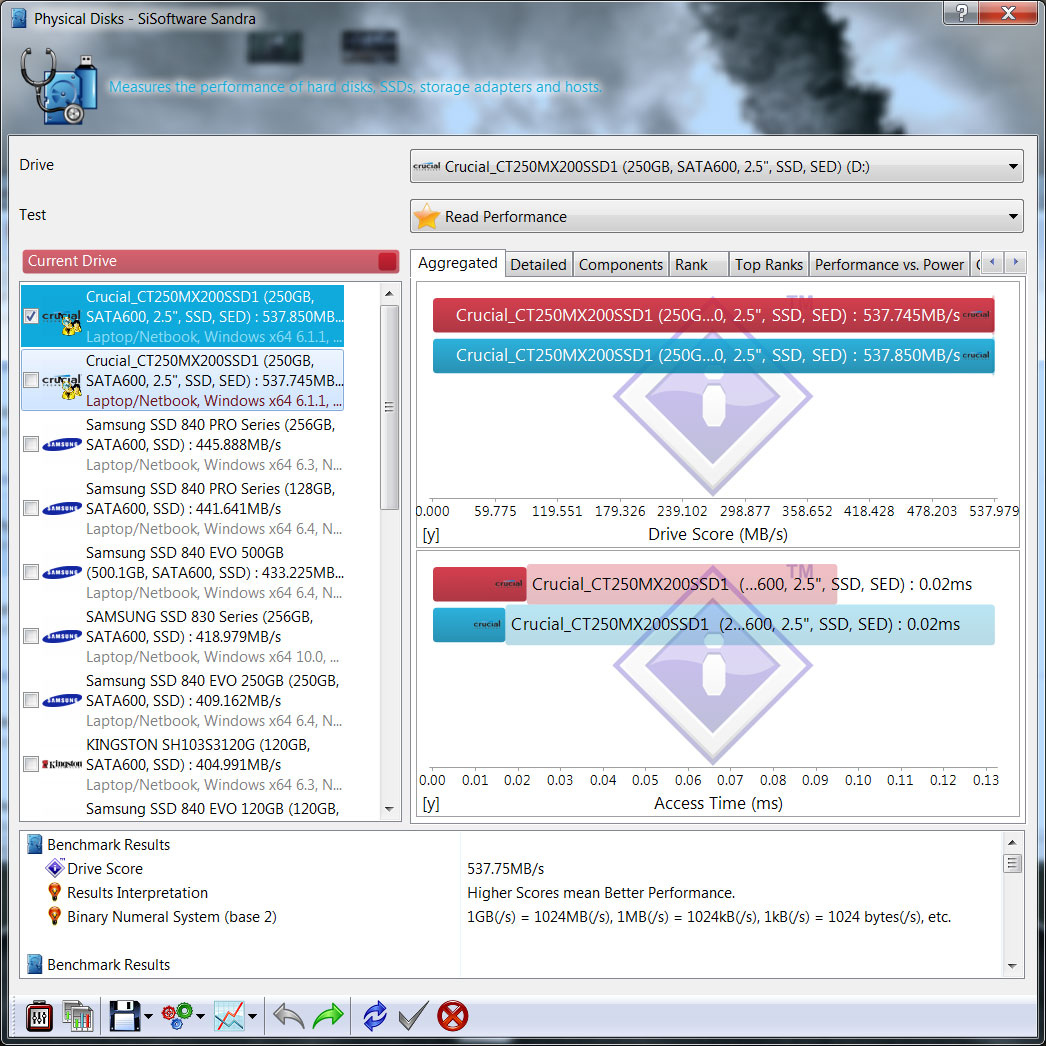Open chart icon dropdown arrow
Viewport: 1046px width, 1046px height.
[x=252, y=1017]
